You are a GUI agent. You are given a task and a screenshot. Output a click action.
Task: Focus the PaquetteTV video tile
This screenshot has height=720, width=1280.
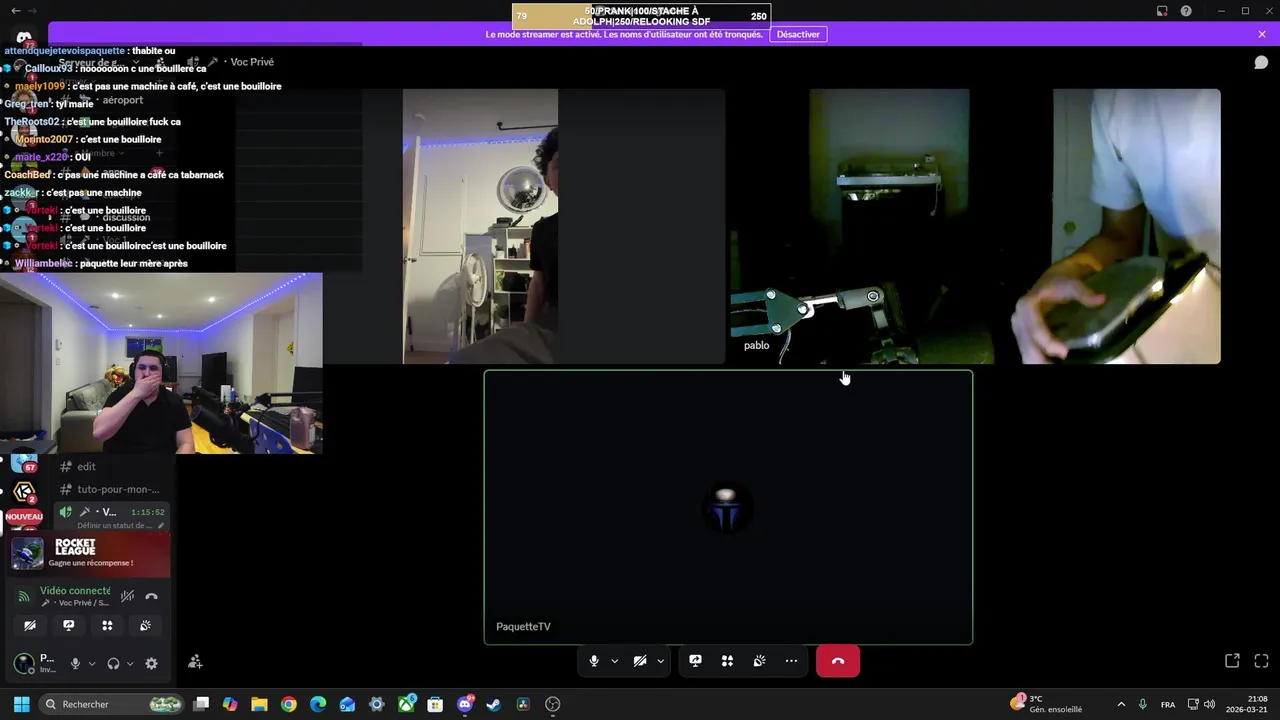(728, 508)
